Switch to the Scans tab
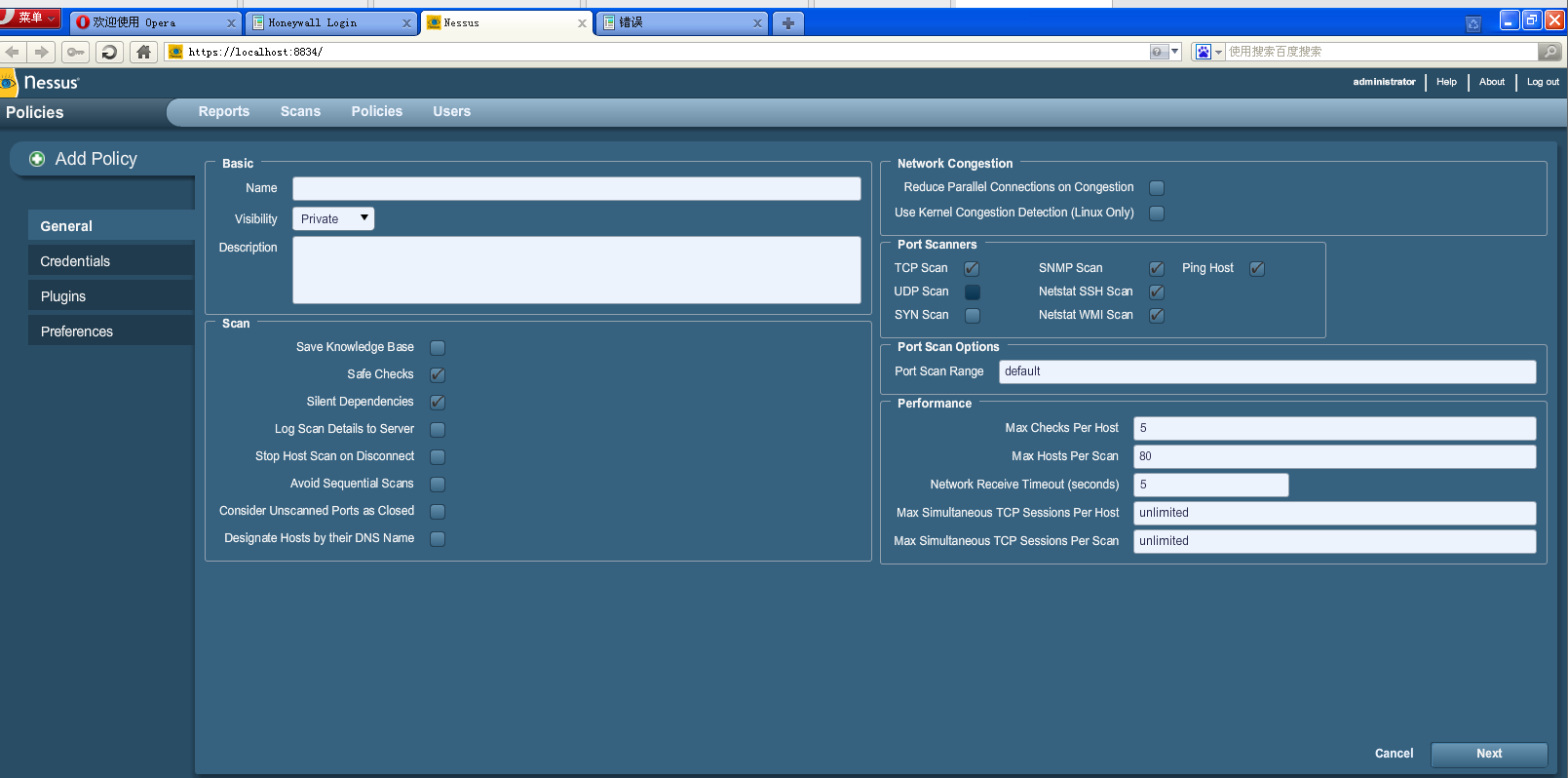This screenshot has height=778, width=1568. coord(300,112)
